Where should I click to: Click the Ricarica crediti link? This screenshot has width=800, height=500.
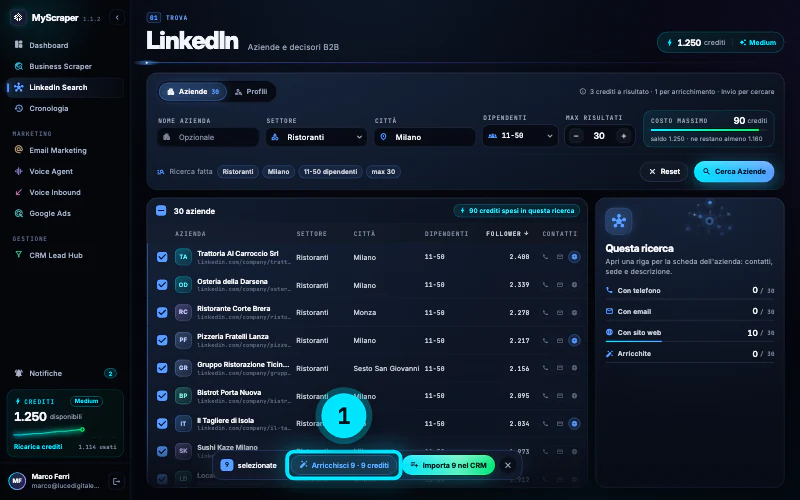tap(38, 446)
